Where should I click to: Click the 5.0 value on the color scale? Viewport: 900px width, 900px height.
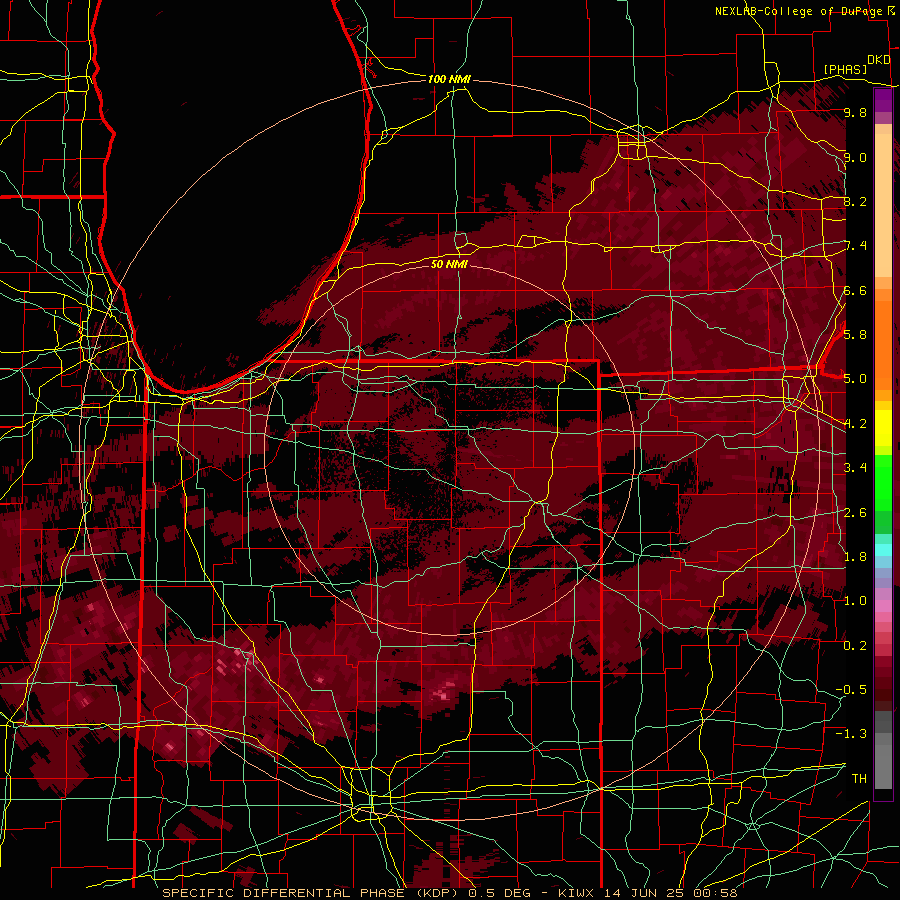tap(855, 379)
